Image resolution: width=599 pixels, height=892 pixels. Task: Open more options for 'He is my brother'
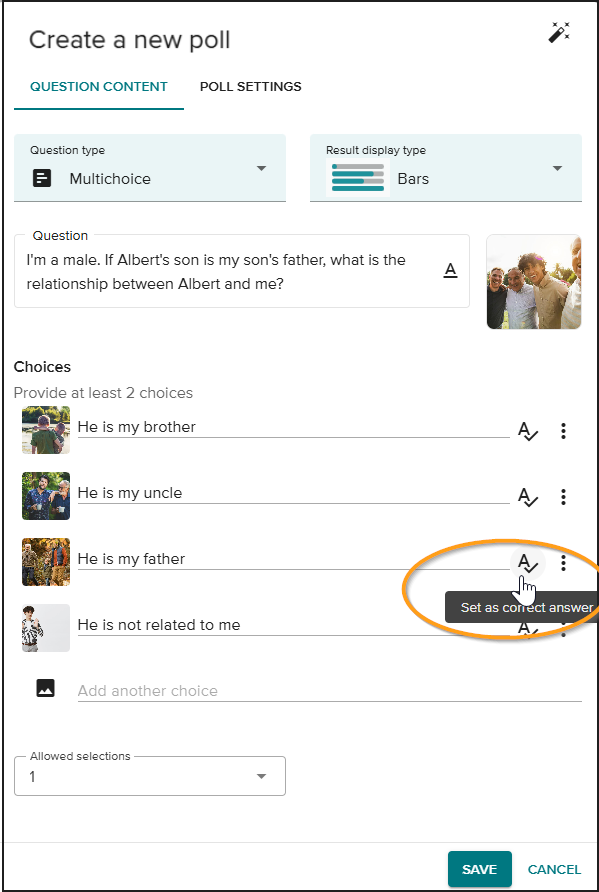[563, 431]
